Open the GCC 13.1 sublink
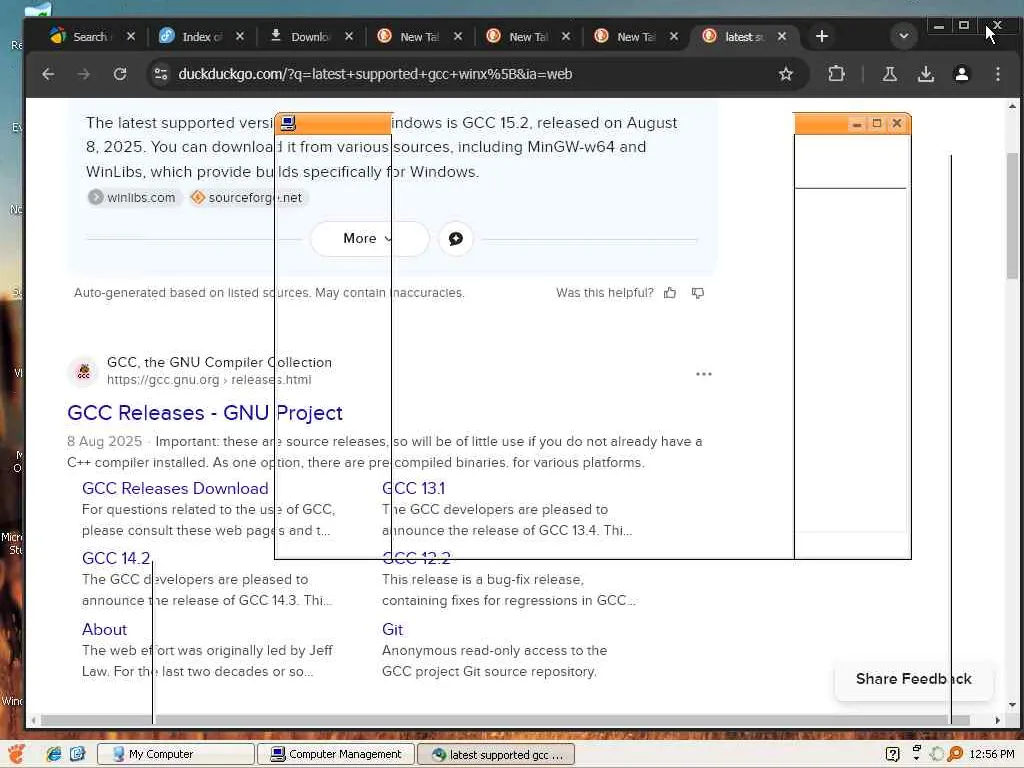 [x=413, y=488]
